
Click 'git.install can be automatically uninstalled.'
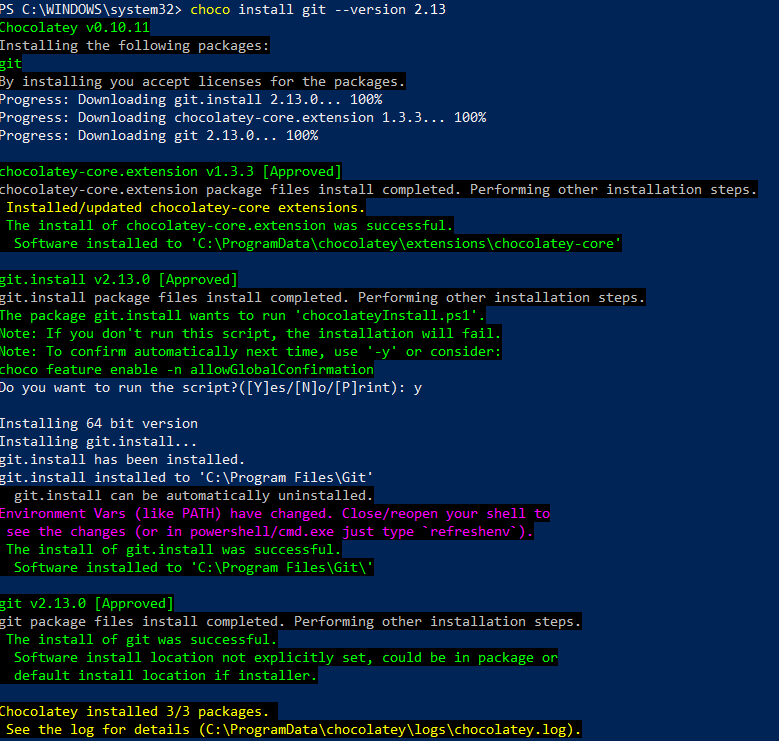[193, 495]
